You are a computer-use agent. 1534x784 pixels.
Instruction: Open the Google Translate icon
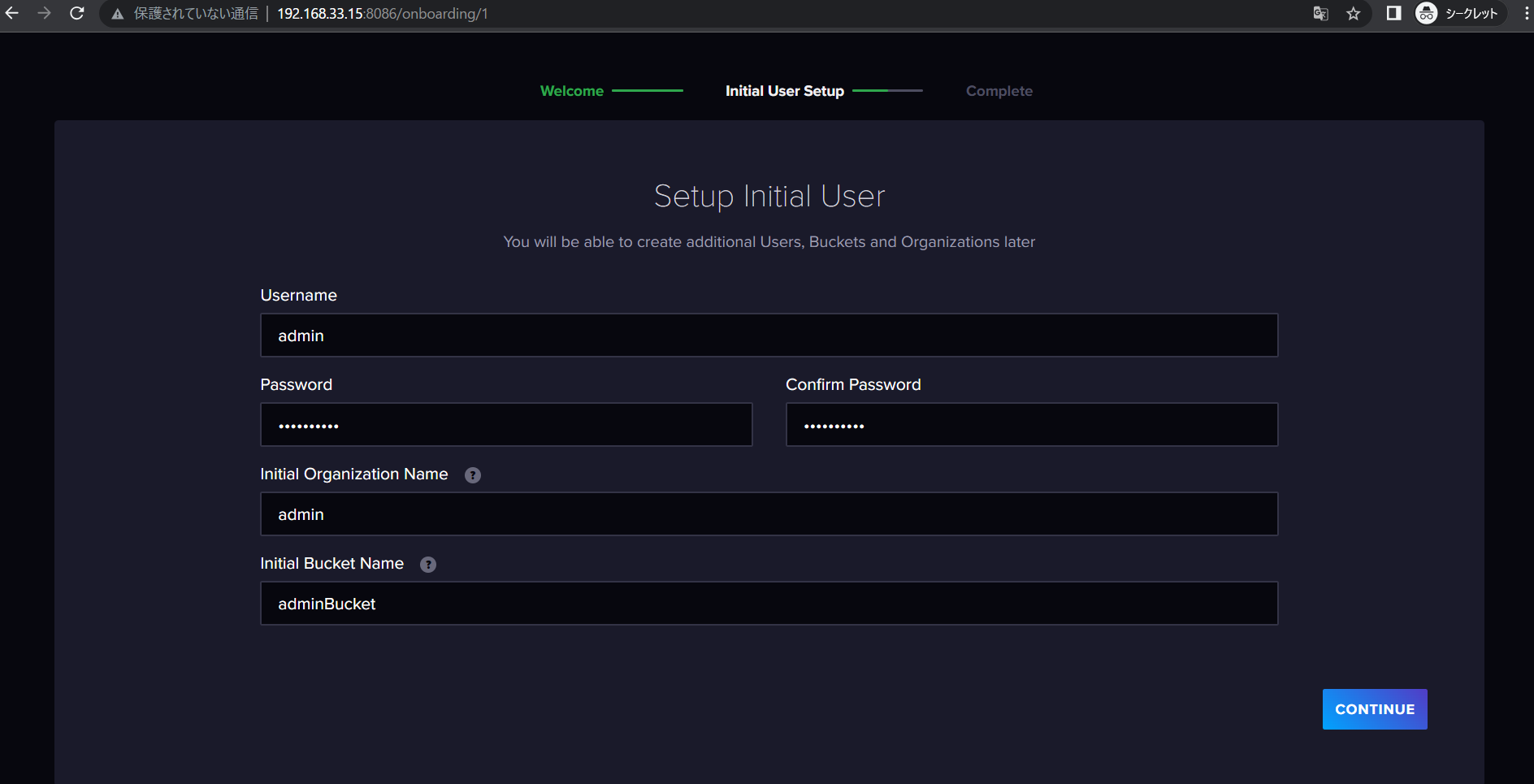(1320, 14)
